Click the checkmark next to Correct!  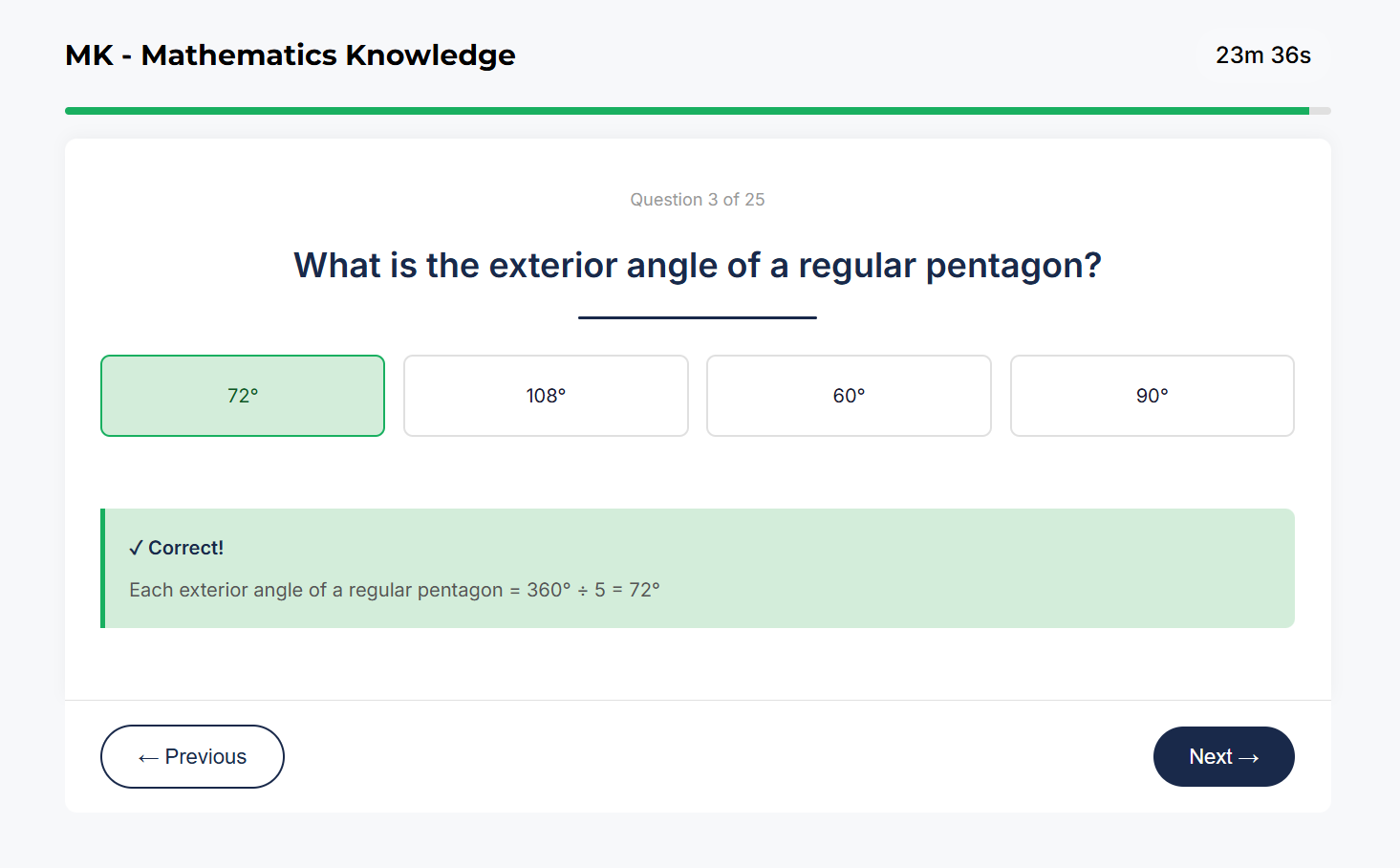click(x=137, y=547)
